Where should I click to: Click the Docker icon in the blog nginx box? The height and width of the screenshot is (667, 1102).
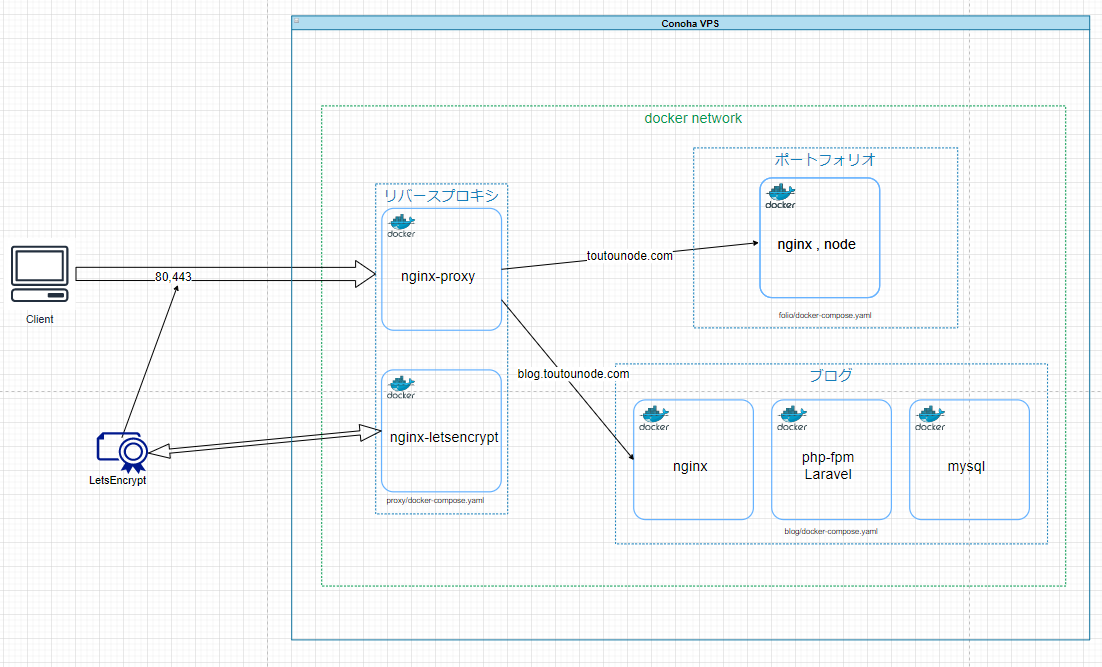pos(654,417)
